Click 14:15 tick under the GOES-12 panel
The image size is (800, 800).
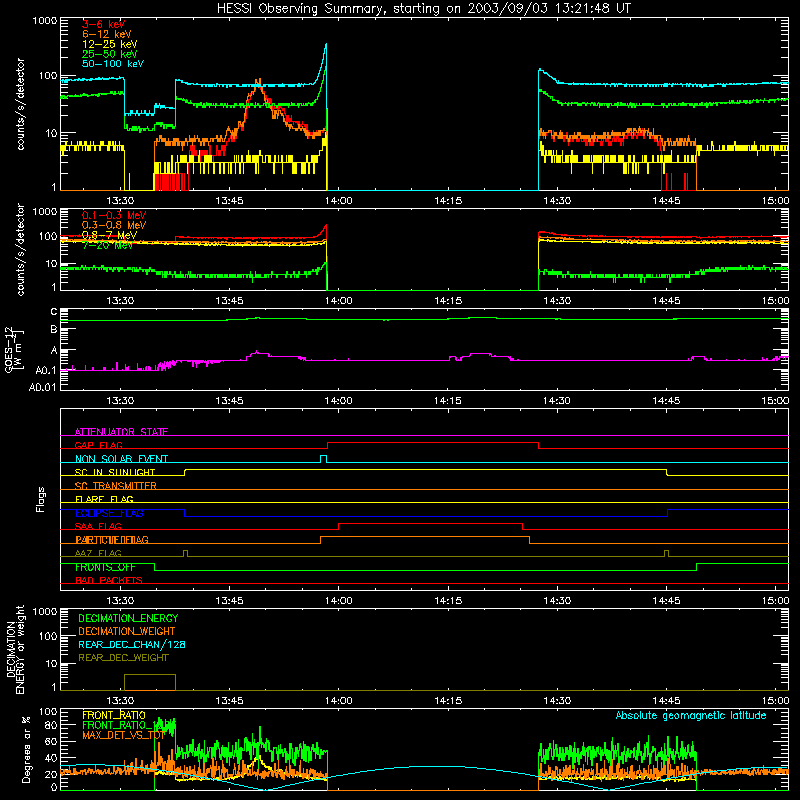pos(447,401)
